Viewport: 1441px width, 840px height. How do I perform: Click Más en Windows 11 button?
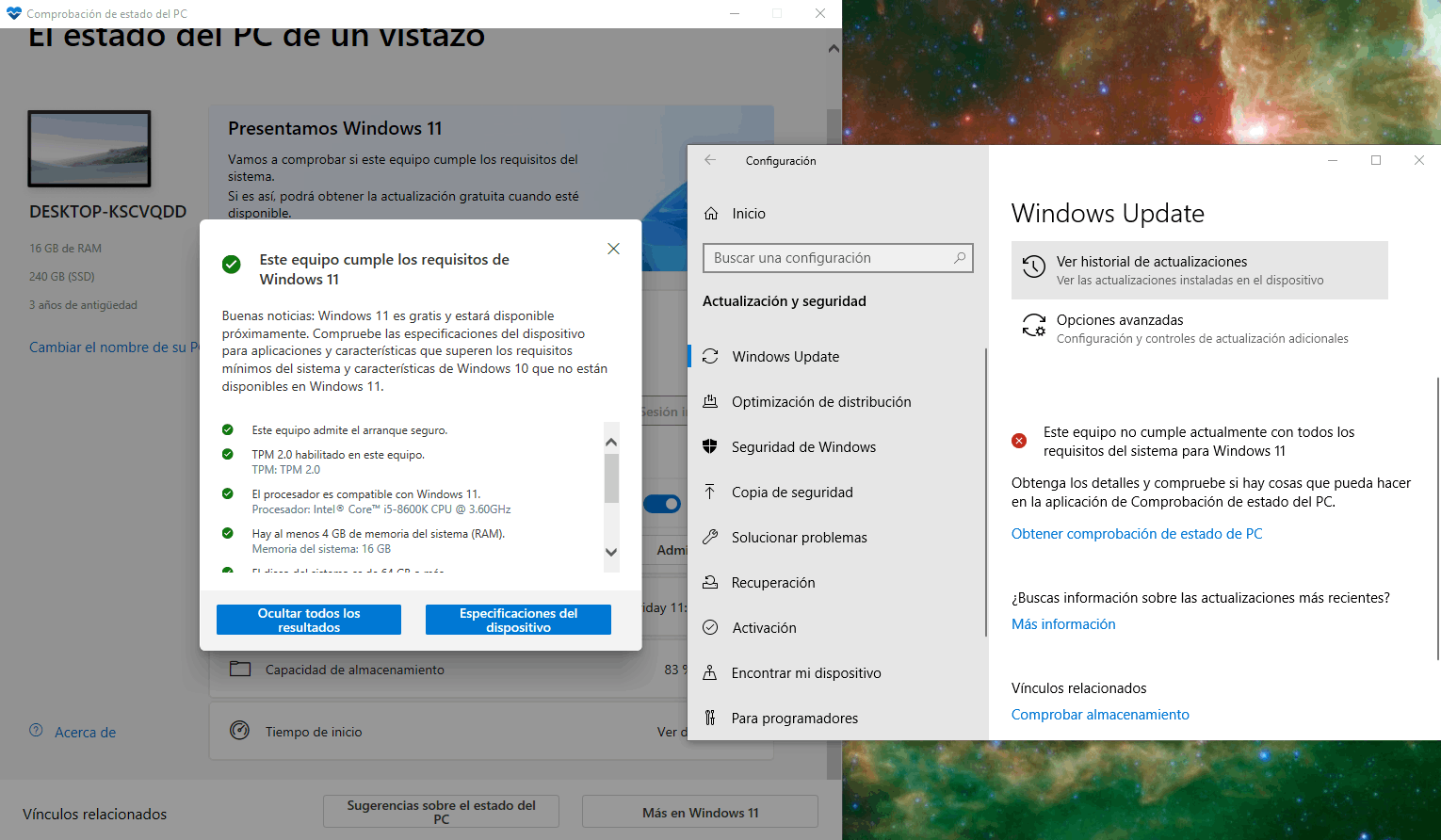click(700, 812)
